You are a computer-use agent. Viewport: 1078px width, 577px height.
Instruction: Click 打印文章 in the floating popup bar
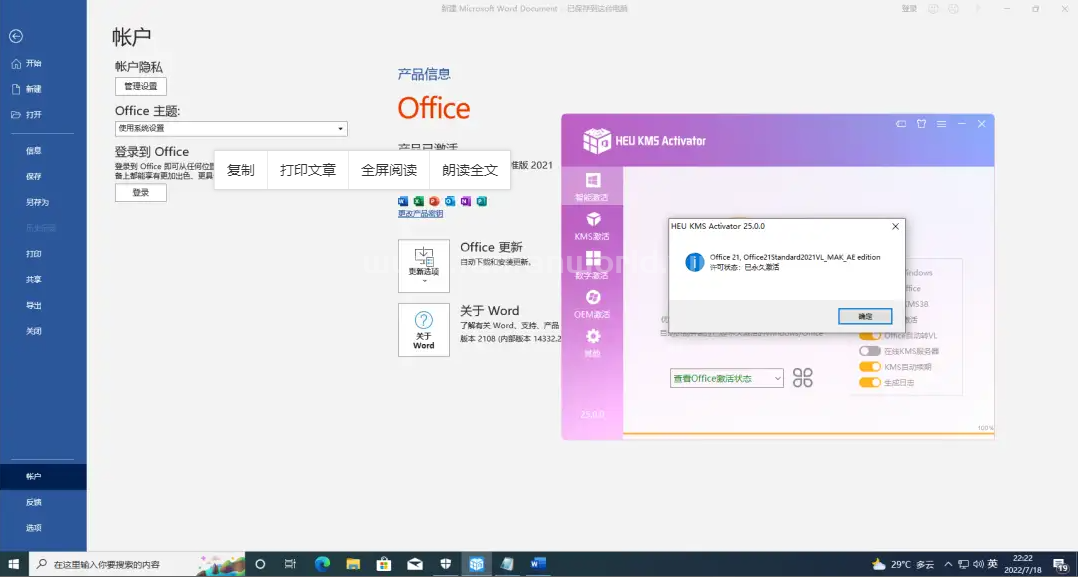click(x=308, y=170)
